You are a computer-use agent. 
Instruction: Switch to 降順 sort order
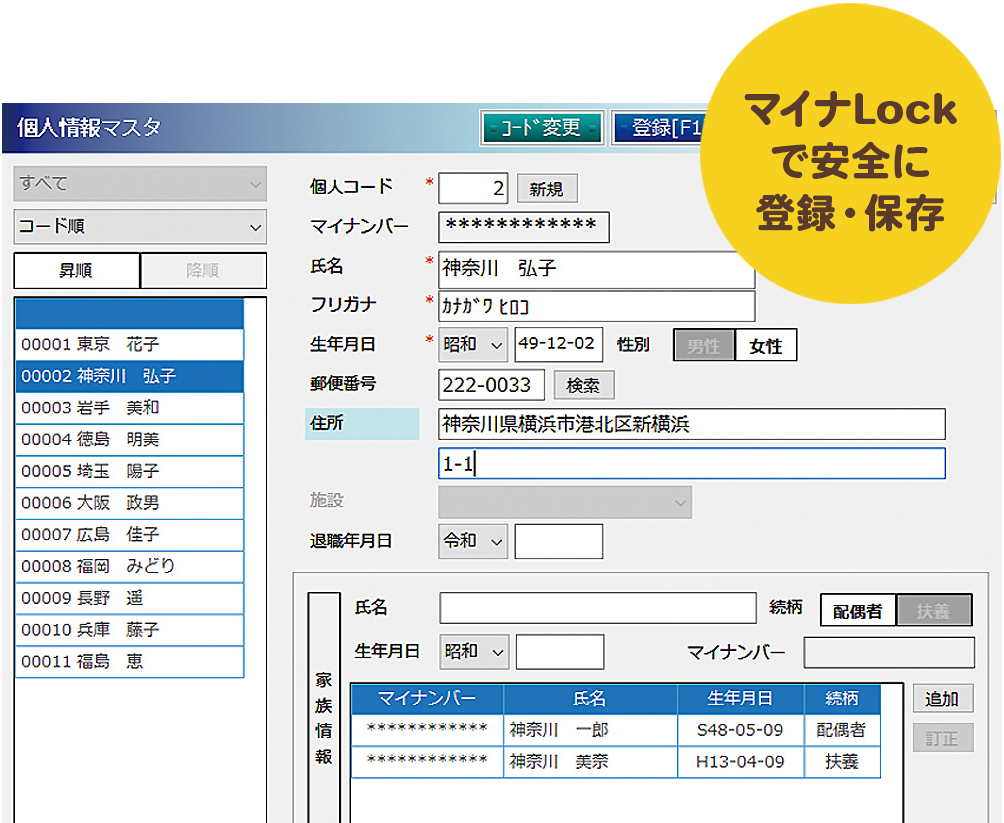point(203,270)
